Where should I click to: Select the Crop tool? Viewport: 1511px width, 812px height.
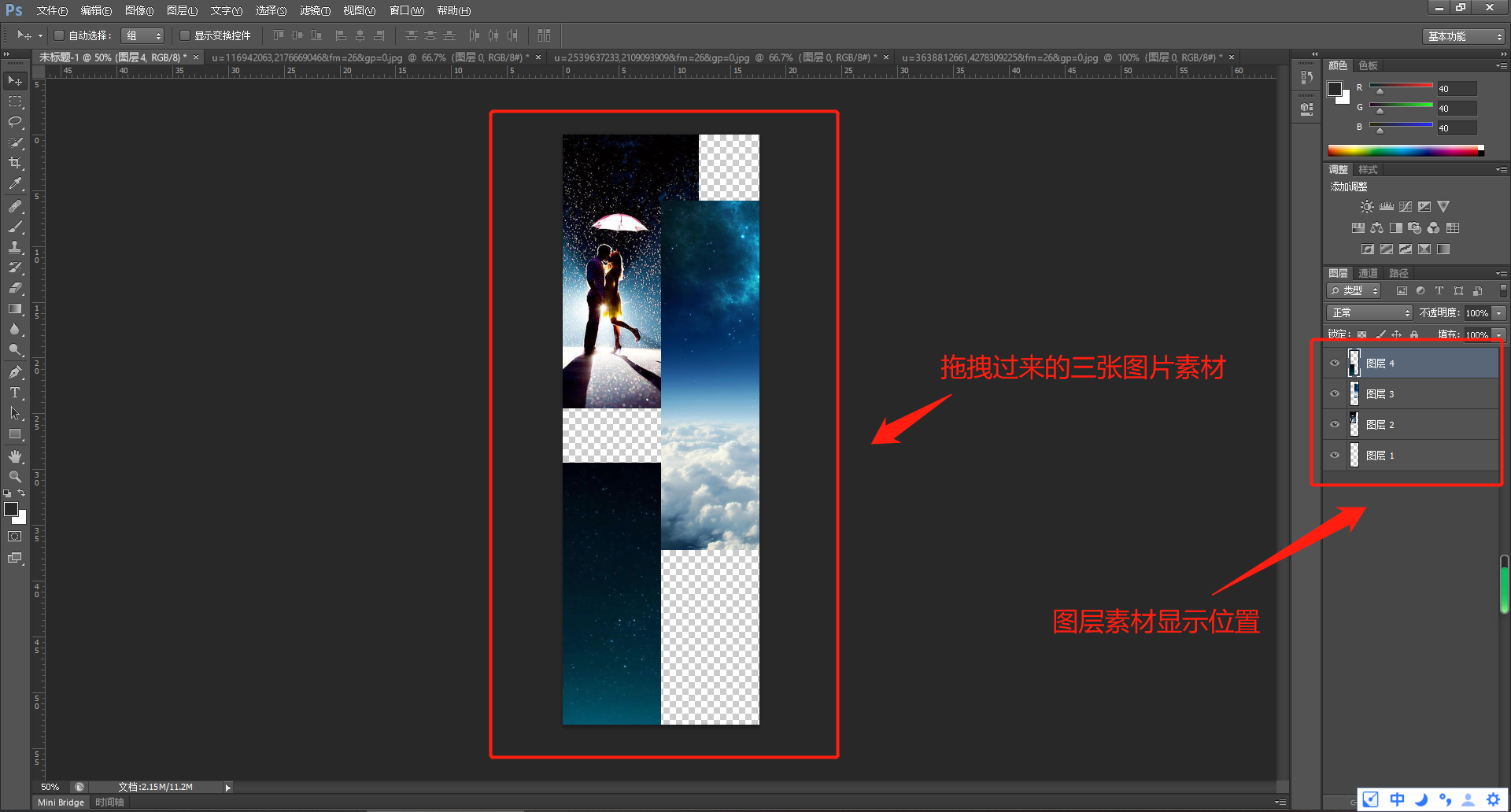pyautogui.click(x=14, y=163)
